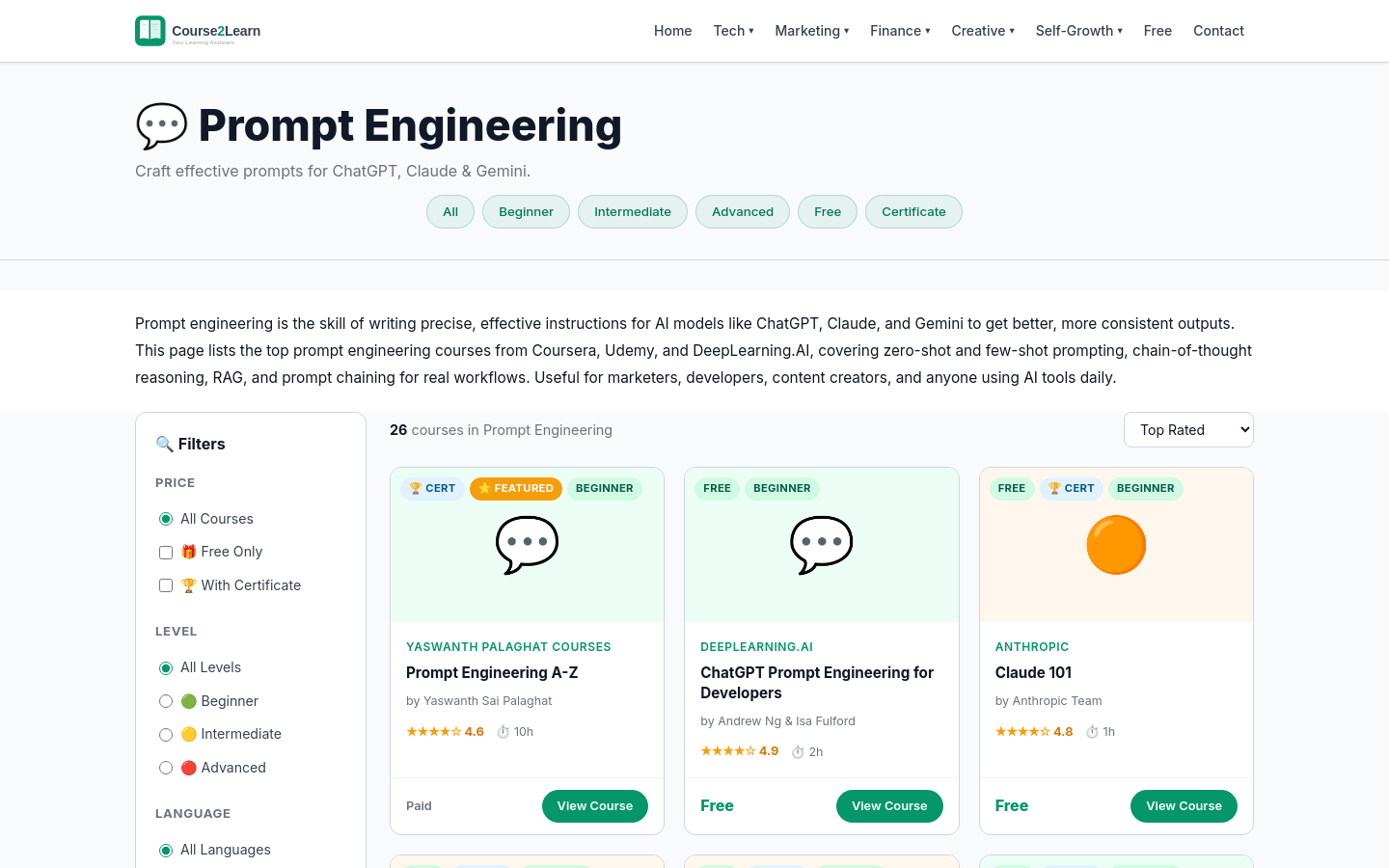Click the 'Paid' price label on first card
This screenshot has height=868, width=1389.
pos(419,806)
